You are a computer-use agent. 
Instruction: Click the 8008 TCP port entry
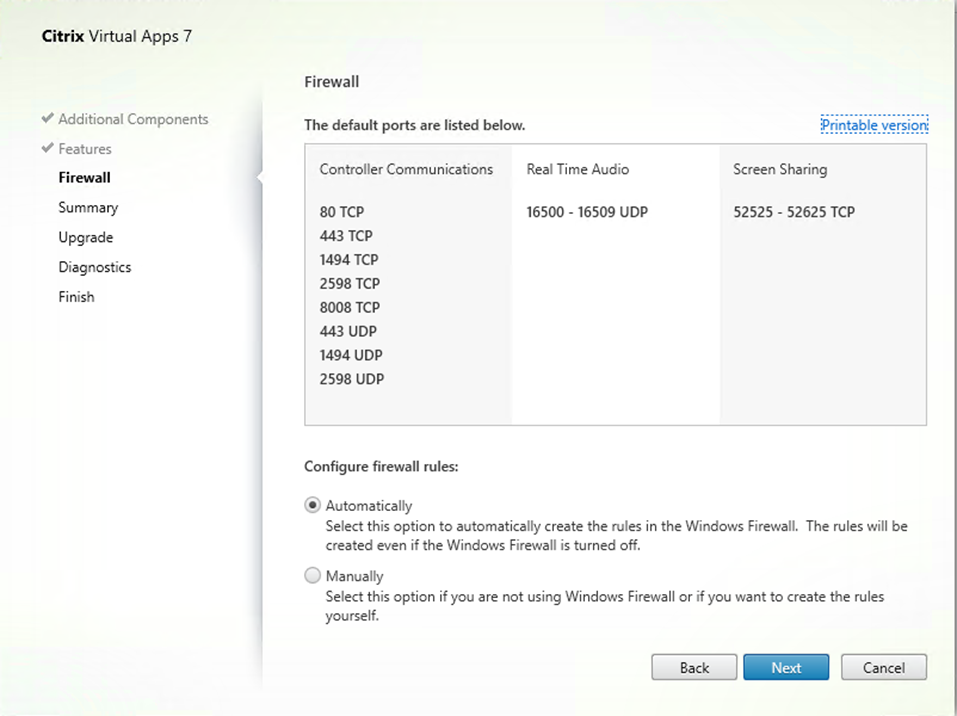pos(350,307)
